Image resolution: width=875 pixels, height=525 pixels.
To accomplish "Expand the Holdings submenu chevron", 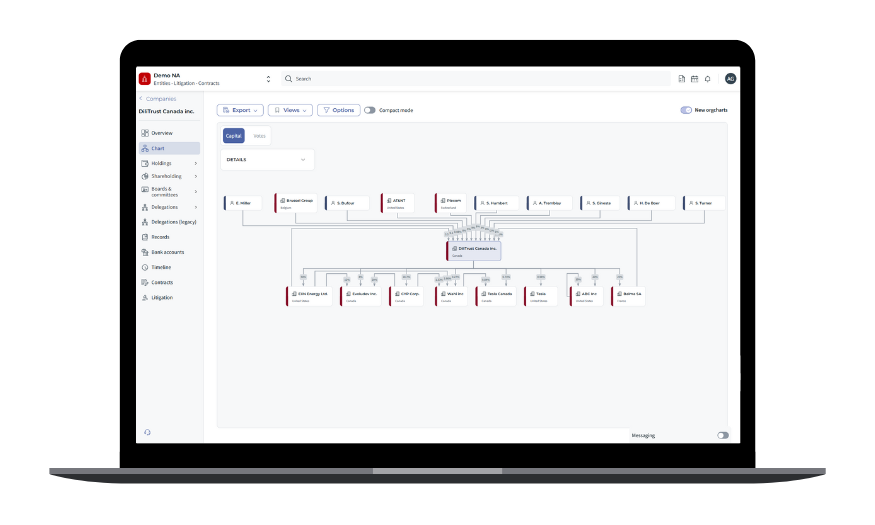I will pyautogui.click(x=196, y=163).
